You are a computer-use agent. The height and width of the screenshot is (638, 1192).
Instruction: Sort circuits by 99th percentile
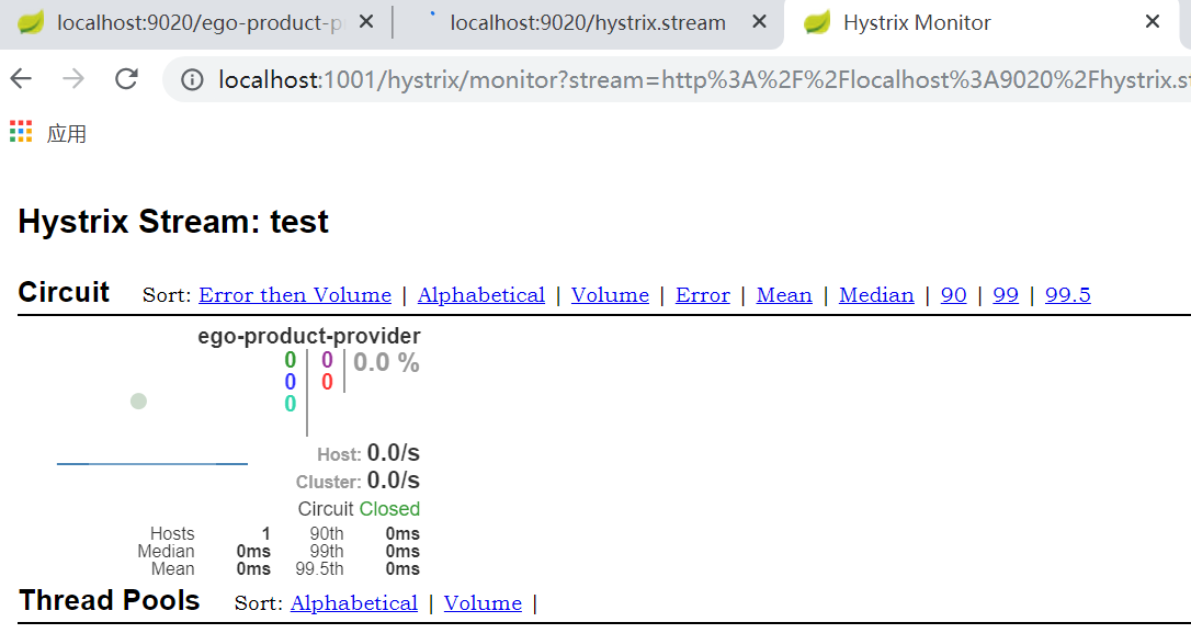point(1006,295)
